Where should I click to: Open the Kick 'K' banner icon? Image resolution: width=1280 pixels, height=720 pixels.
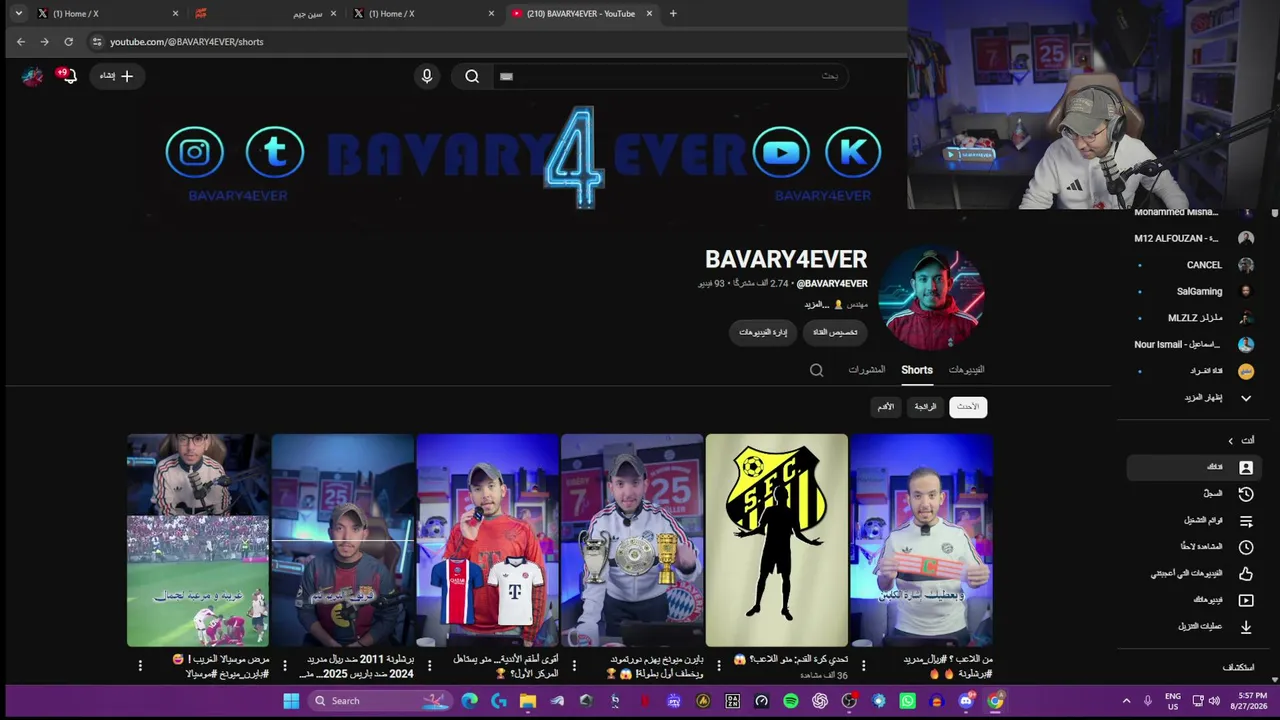(853, 152)
